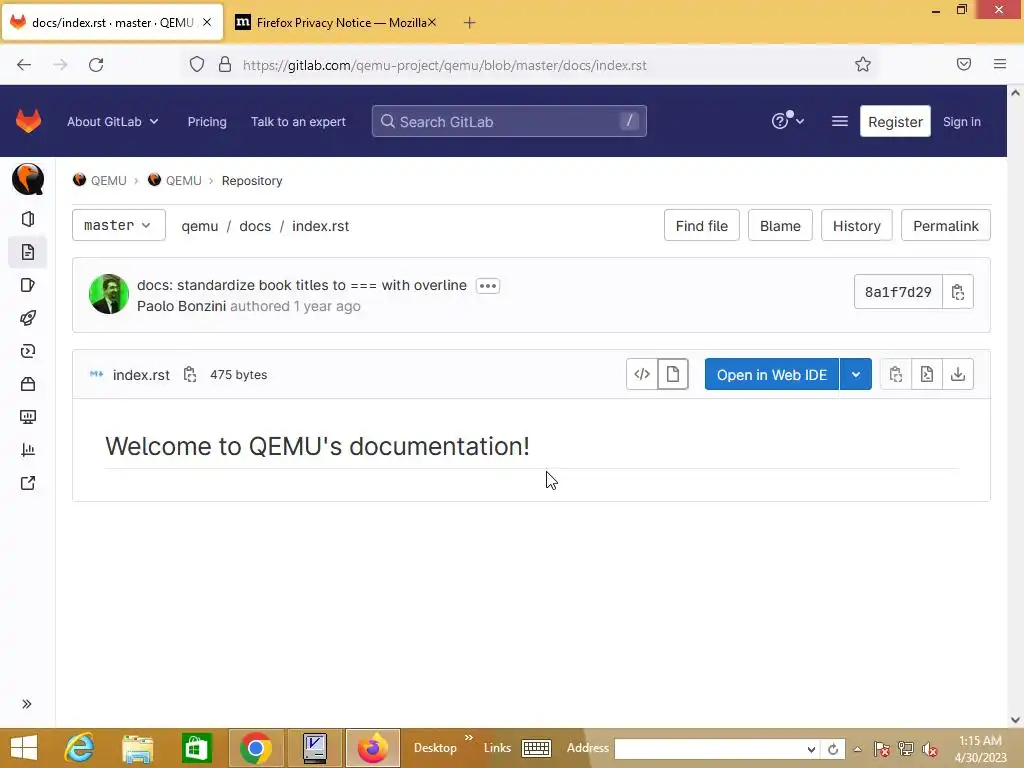The image size is (1024, 768).
Task: Click Sign in link
Action: click(x=962, y=121)
